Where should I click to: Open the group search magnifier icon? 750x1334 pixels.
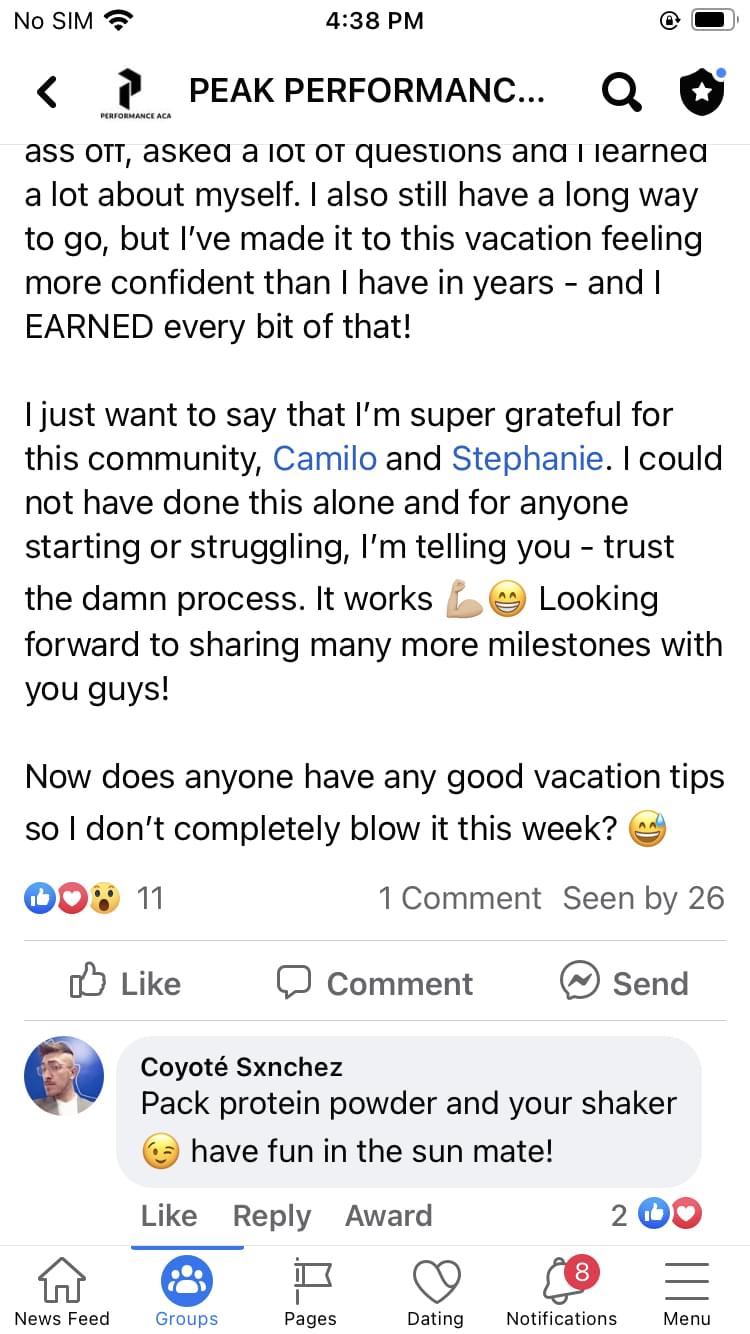(620, 92)
